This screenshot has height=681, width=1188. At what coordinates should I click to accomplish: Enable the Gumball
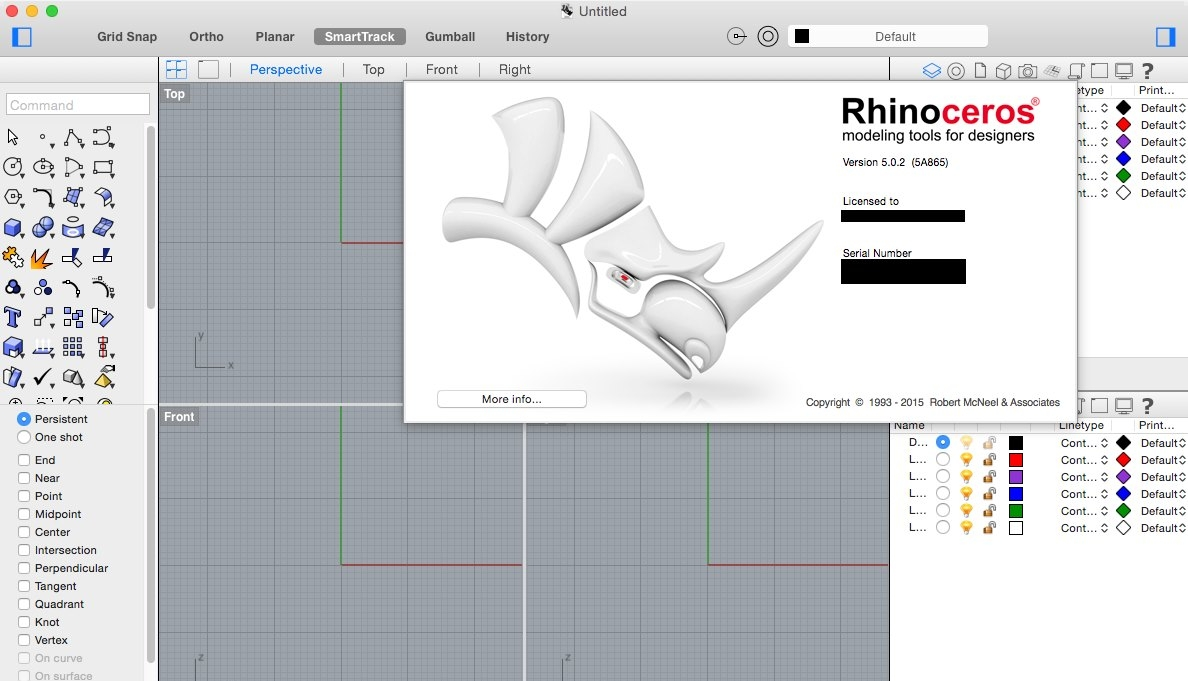(x=450, y=36)
